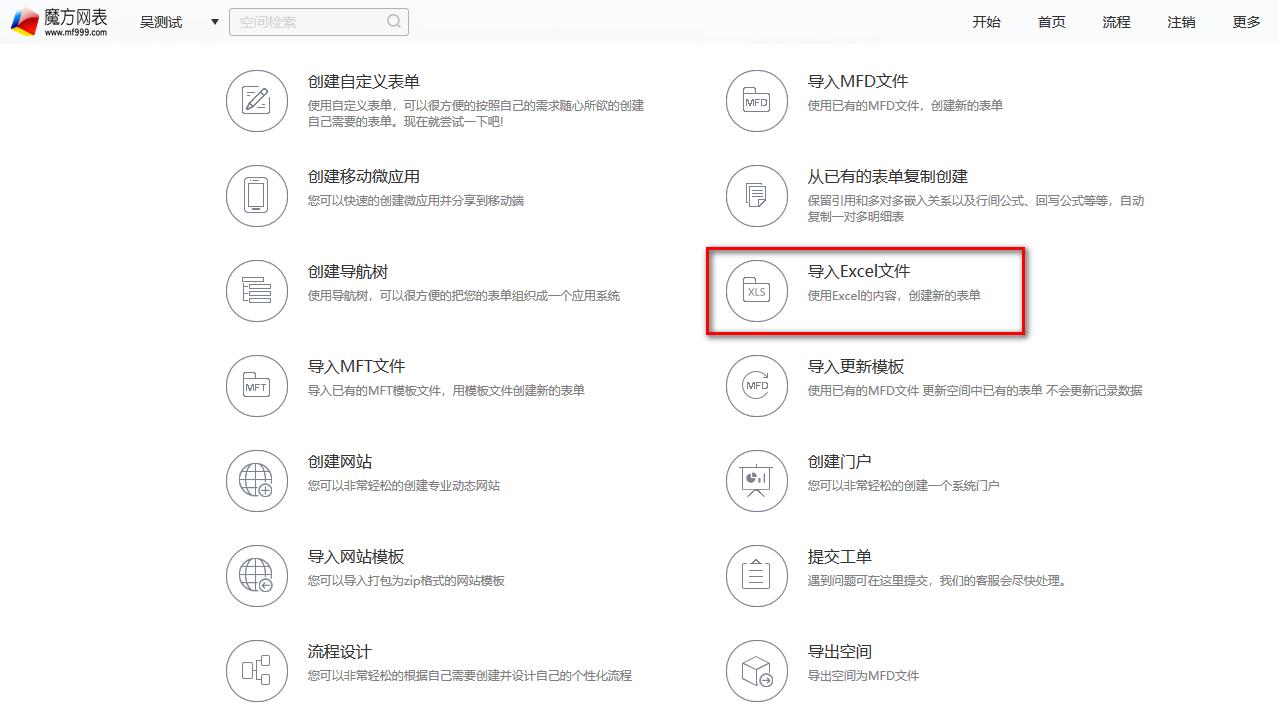Open the 导入更新模板 MFD icon
Image resolution: width=1278 pixels, height=718 pixels.
coord(756,386)
